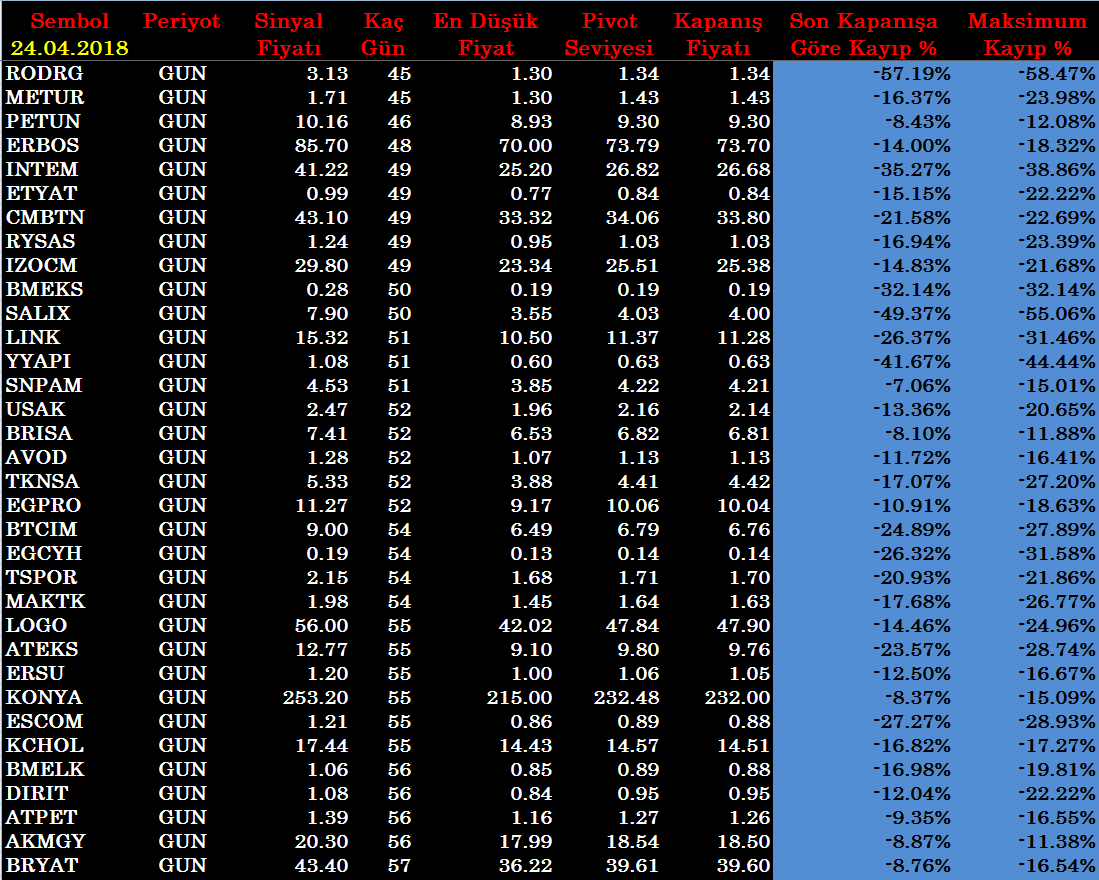Click RODRG maximum loss -58.47%
The image size is (1099, 880).
coord(1057,74)
